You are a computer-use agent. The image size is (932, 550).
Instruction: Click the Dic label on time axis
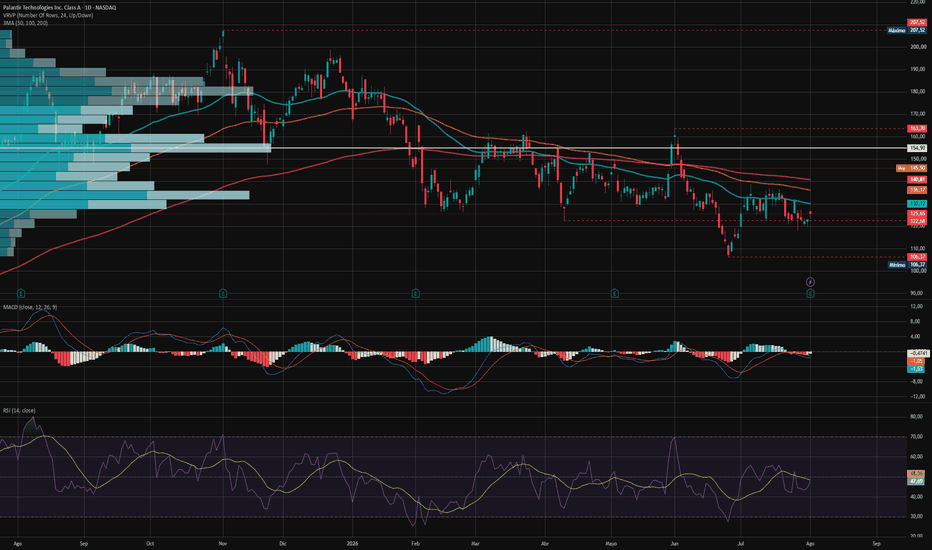tap(282, 543)
